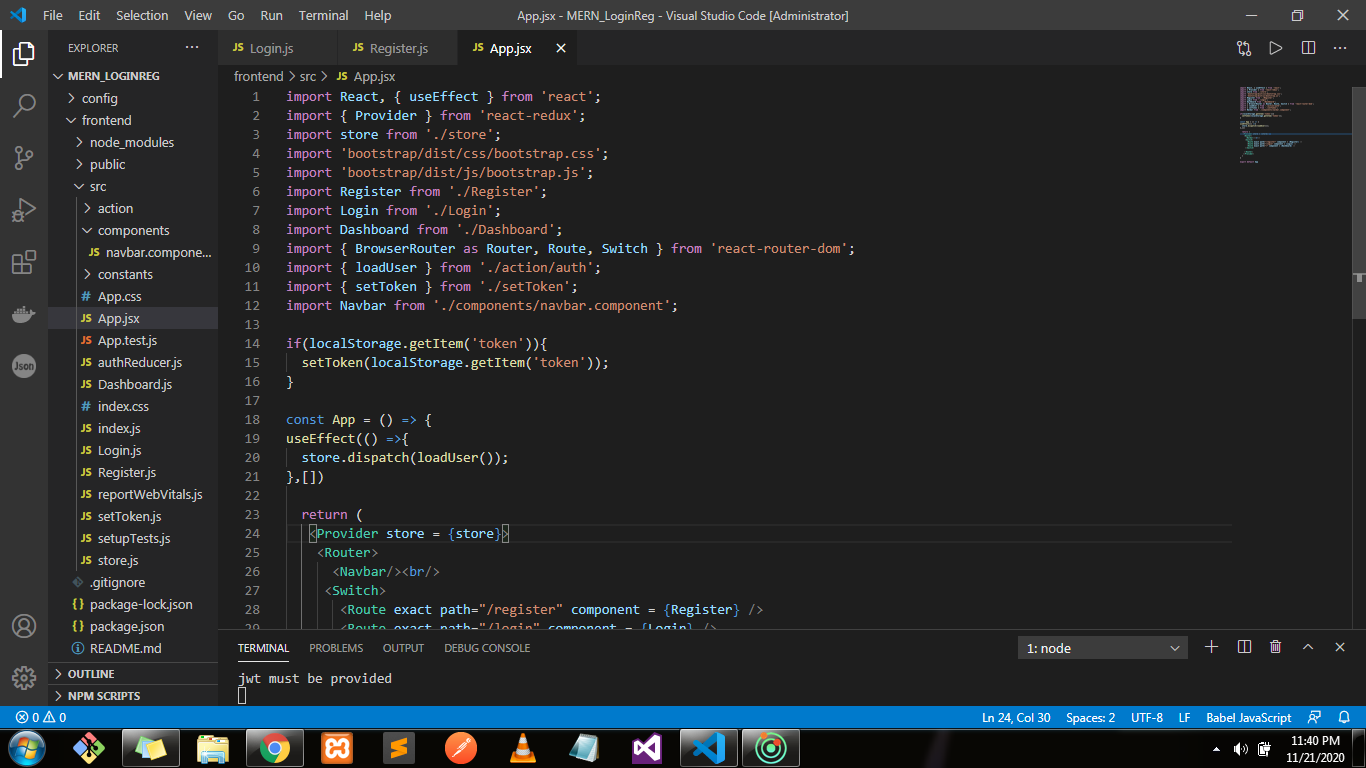Click the UTF-8 encoding selector
The height and width of the screenshot is (768, 1366).
pos(1147,717)
